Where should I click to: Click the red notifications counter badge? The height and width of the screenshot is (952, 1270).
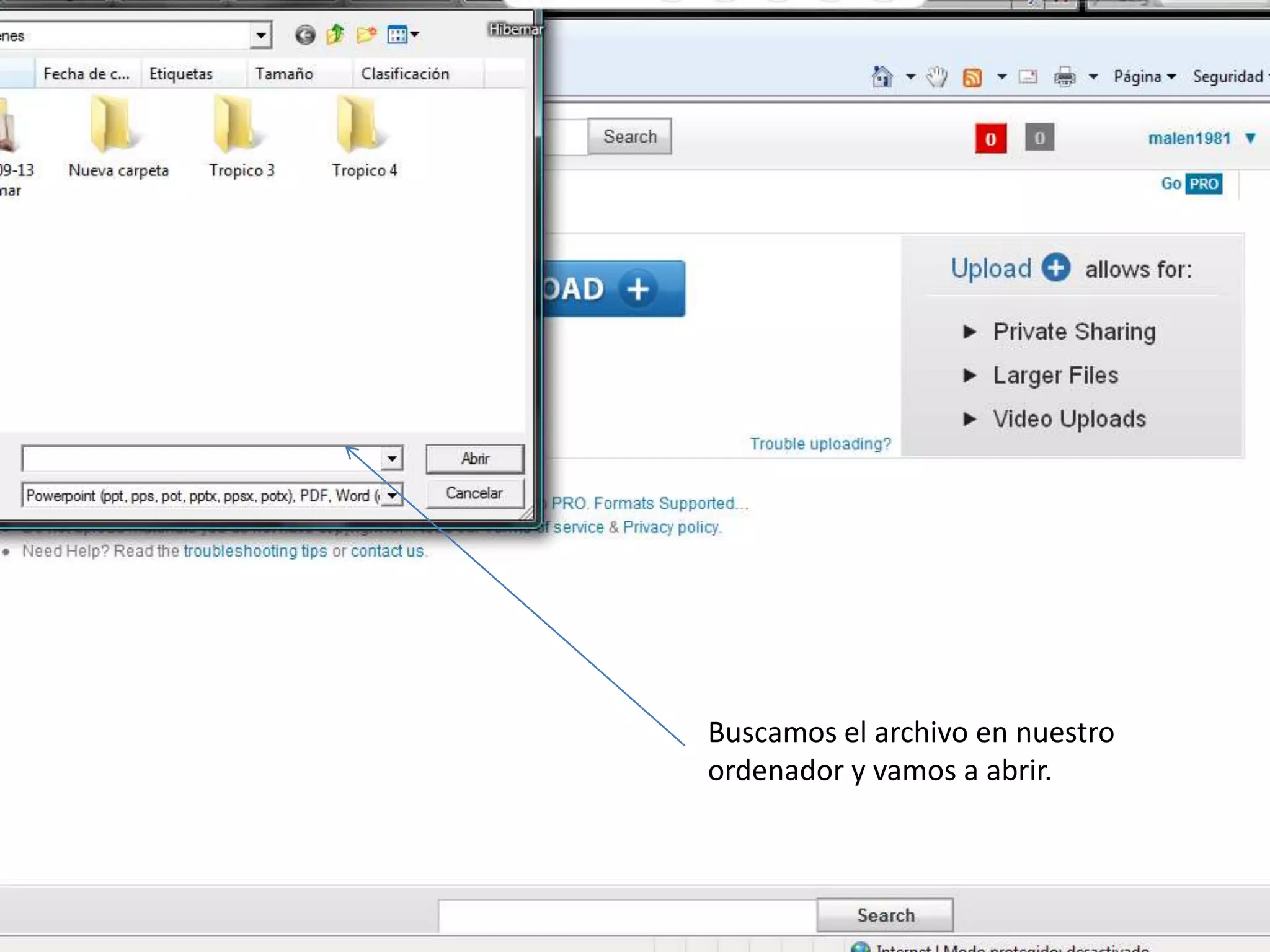990,139
